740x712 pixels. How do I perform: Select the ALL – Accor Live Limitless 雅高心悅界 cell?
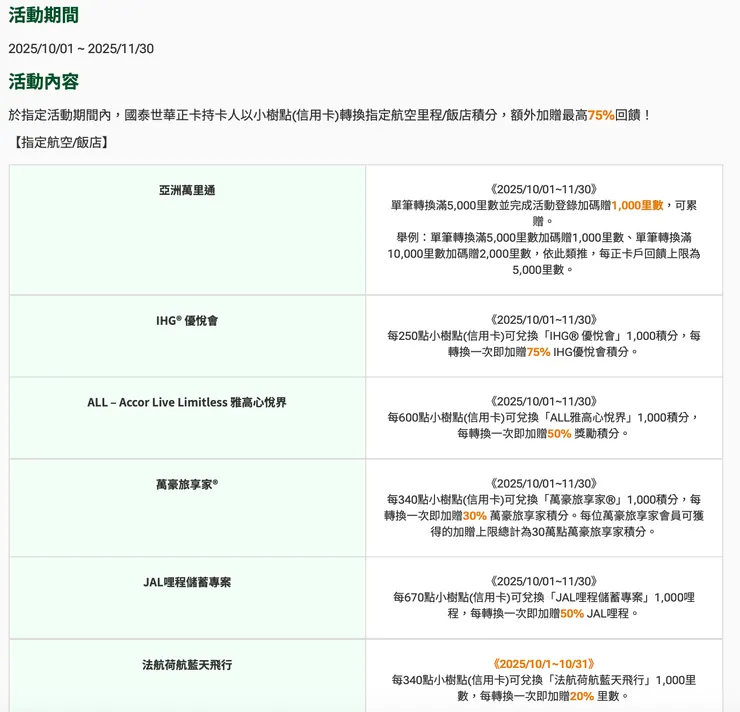click(x=187, y=418)
